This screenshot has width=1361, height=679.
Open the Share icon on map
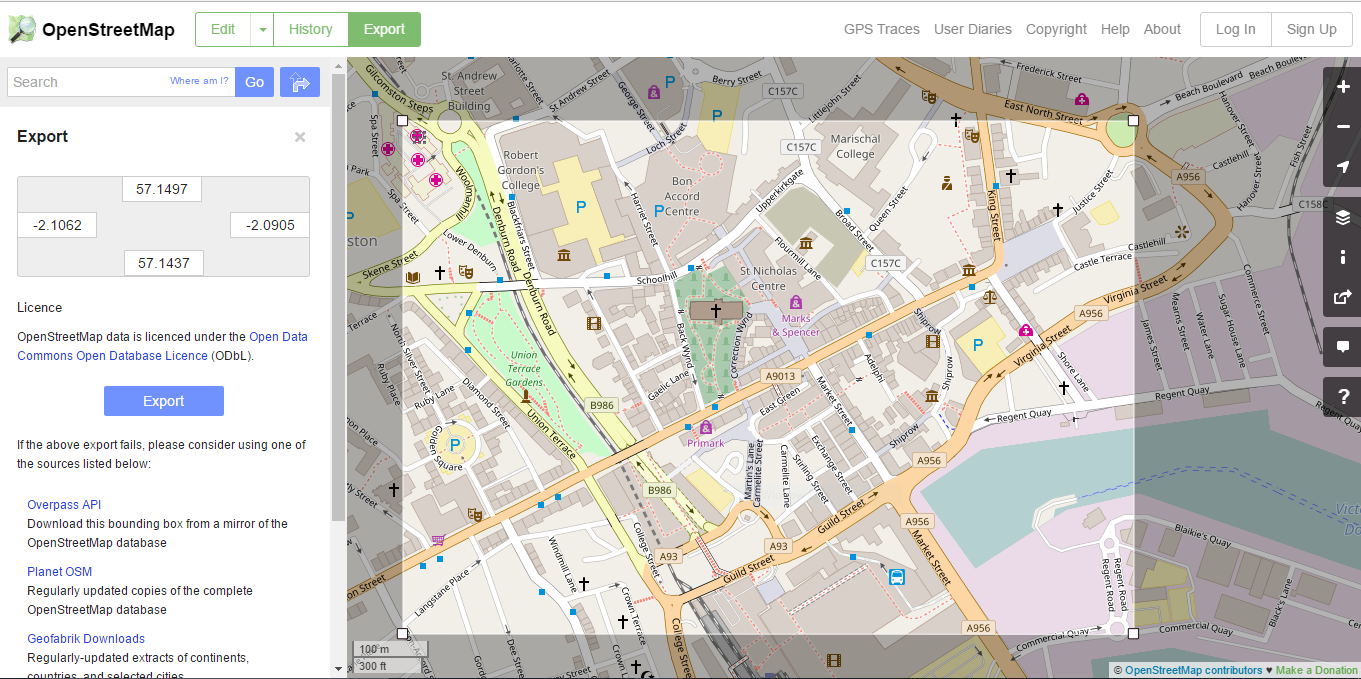tap(1343, 297)
